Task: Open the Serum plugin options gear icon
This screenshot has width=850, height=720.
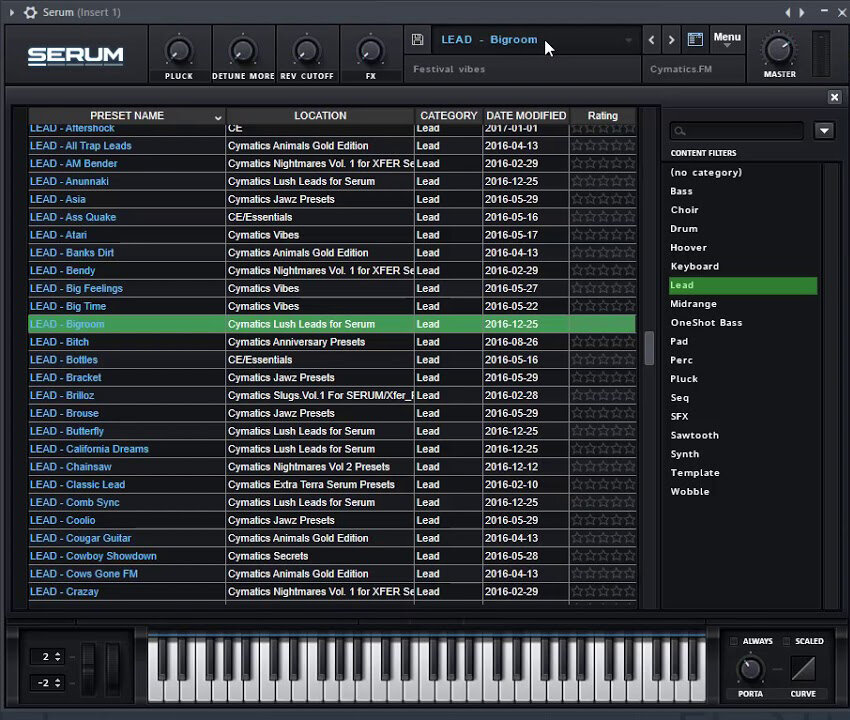Action: click(30, 12)
